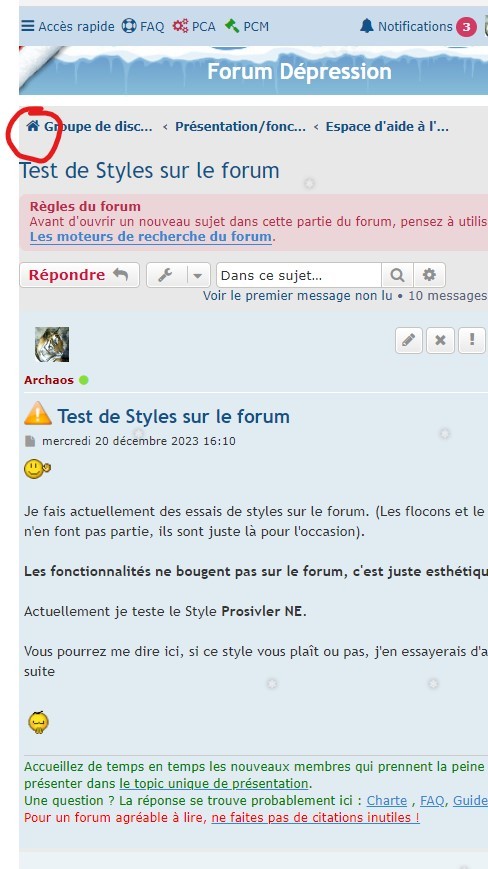488x869 pixels.
Task: Open "Les moteurs de recherche du forum" link
Action: (x=151, y=237)
